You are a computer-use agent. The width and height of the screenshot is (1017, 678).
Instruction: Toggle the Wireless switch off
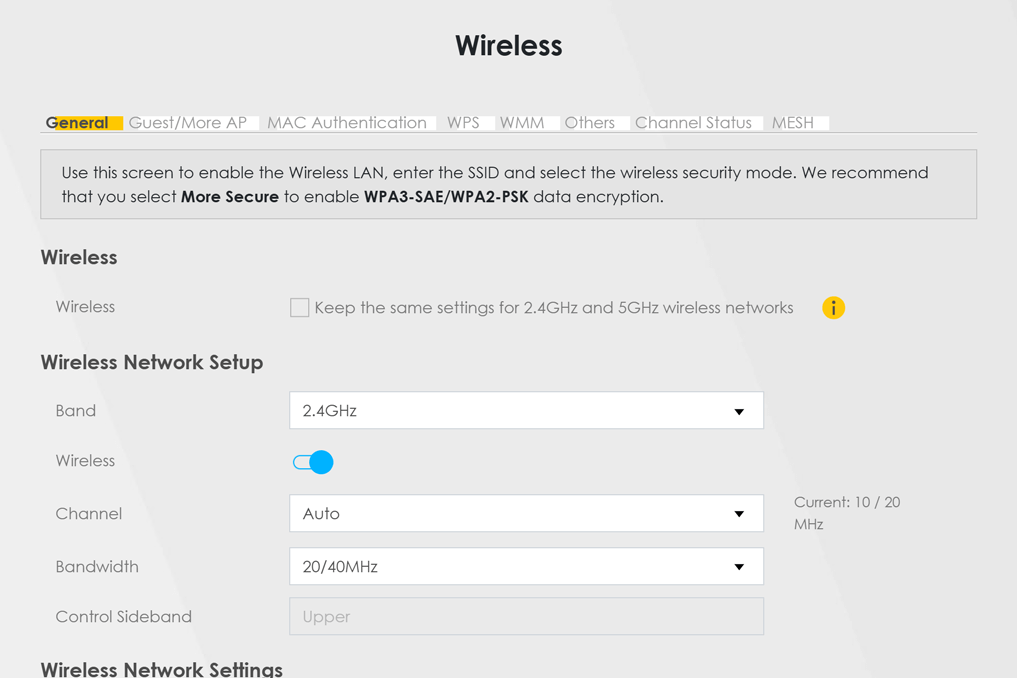tap(313, 462)
